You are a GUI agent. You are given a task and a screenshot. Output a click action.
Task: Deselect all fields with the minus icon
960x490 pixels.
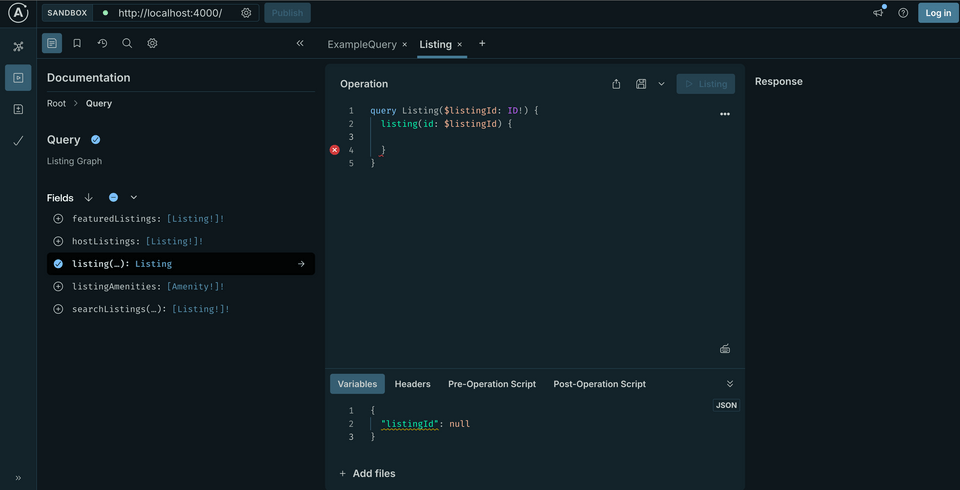(x=113, y=197)
